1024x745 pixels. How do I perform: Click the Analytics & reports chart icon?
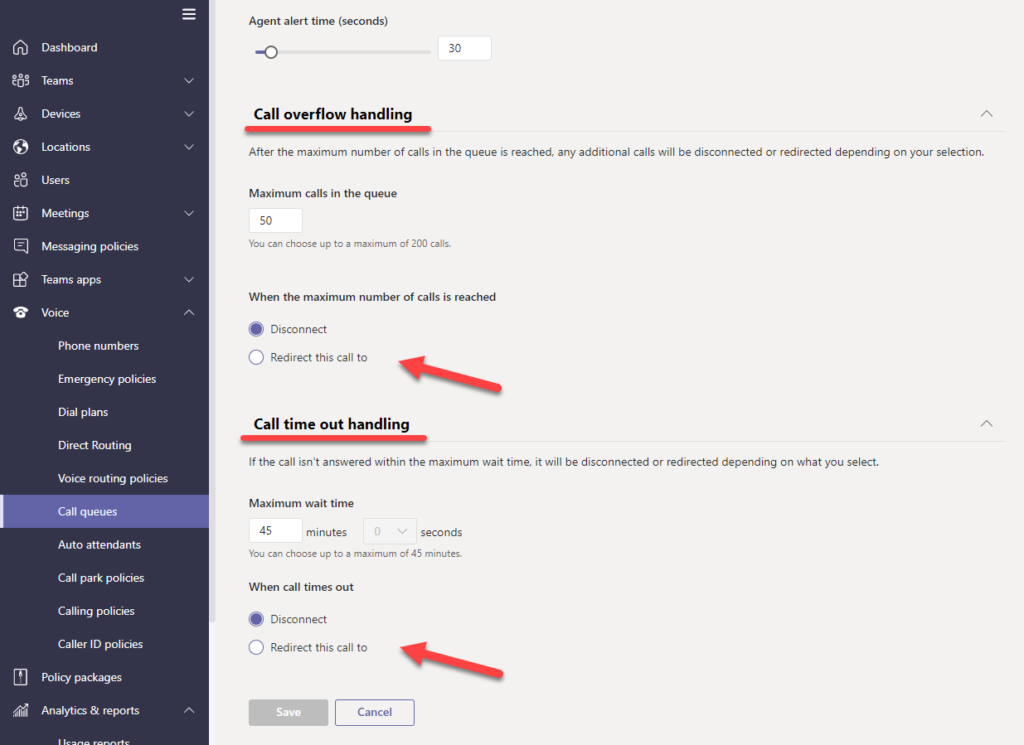tap(21, 710)
